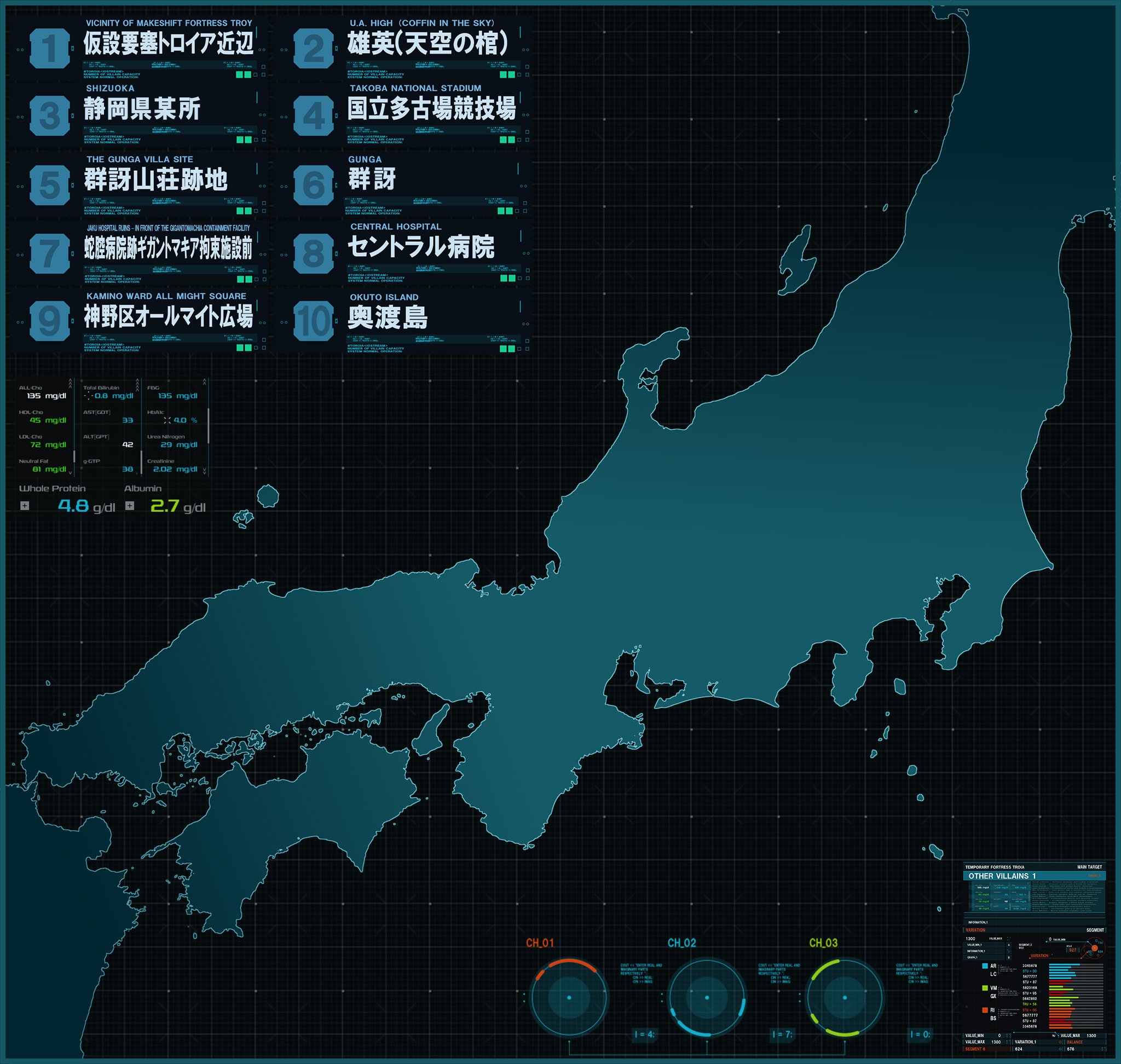Click the 624 value field

coord(1038,1049)
